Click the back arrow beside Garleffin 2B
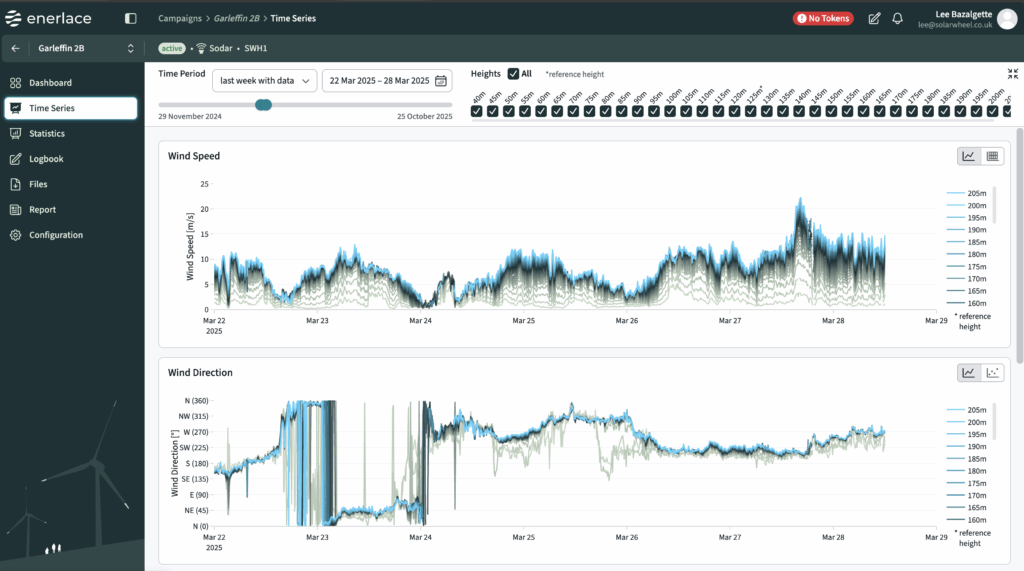 pos(16,48)
